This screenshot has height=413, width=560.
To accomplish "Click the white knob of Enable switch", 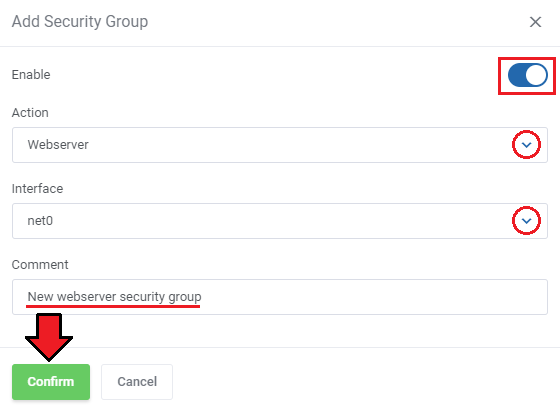I will pyautogui.click(x=536, y=75).
